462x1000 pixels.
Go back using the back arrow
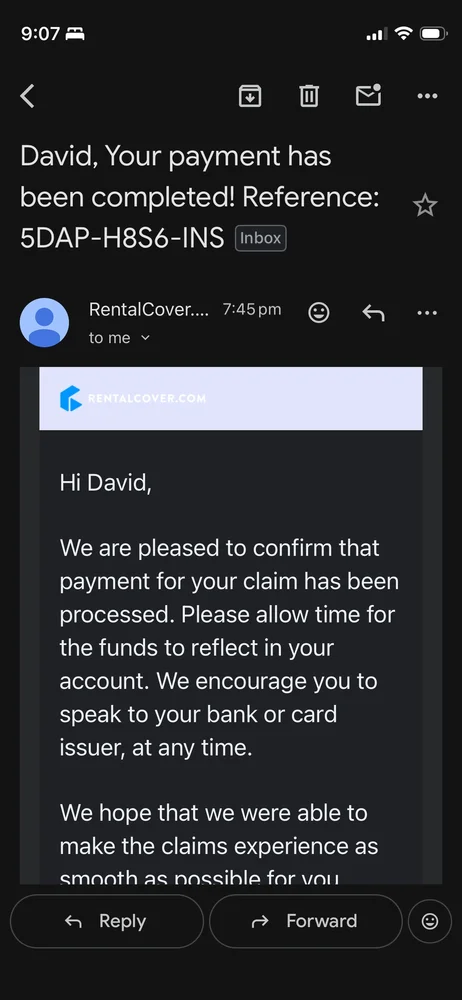pyautogui.click(x=27, y=96)
